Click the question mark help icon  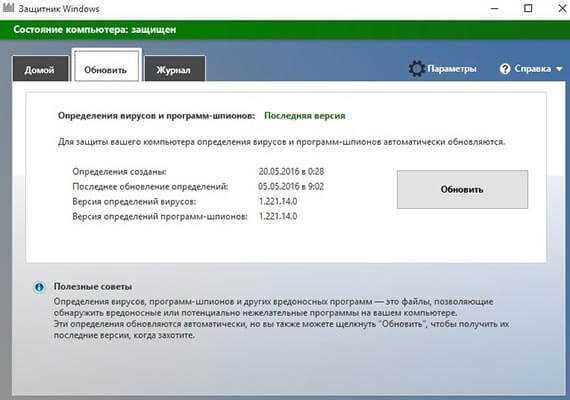click(505, 69)
